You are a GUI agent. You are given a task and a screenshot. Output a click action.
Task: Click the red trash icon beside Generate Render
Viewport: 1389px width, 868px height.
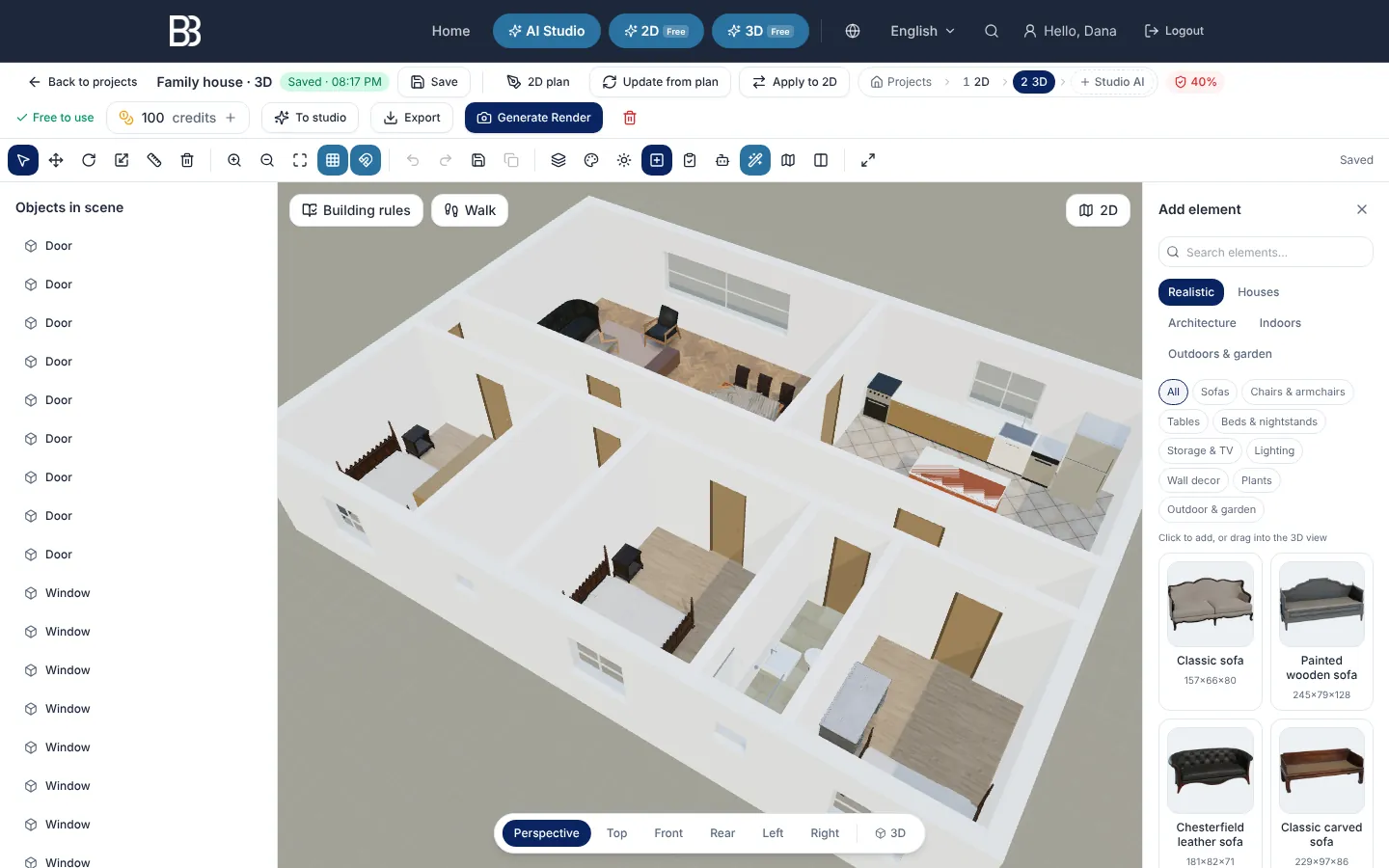630,118
